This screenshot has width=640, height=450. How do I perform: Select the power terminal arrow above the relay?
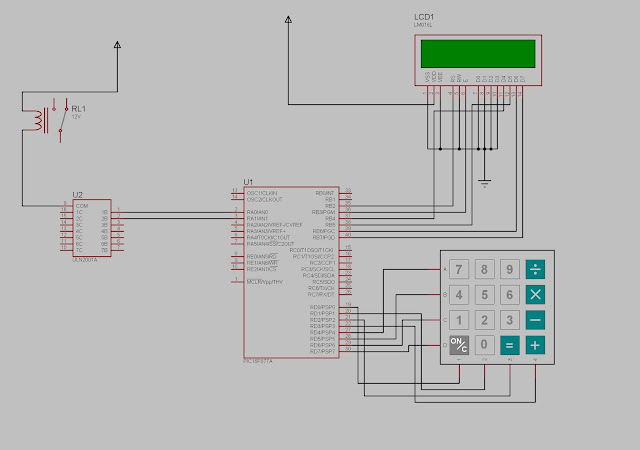point(117,45)
